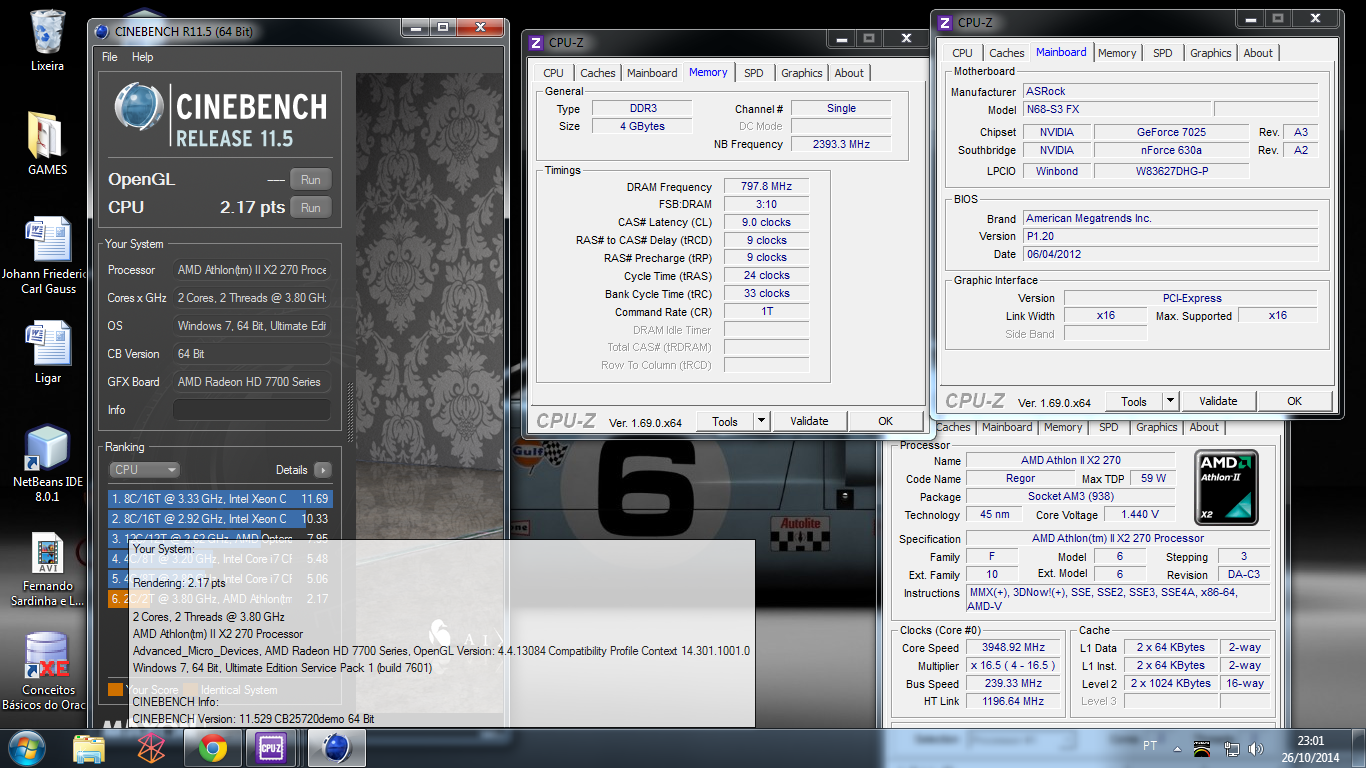The height and width of the screenshot is (768, 1366).
Task: Open Tools dropdown arrow in CPU-Z Memory window
Action: click(x=761, y=422)
